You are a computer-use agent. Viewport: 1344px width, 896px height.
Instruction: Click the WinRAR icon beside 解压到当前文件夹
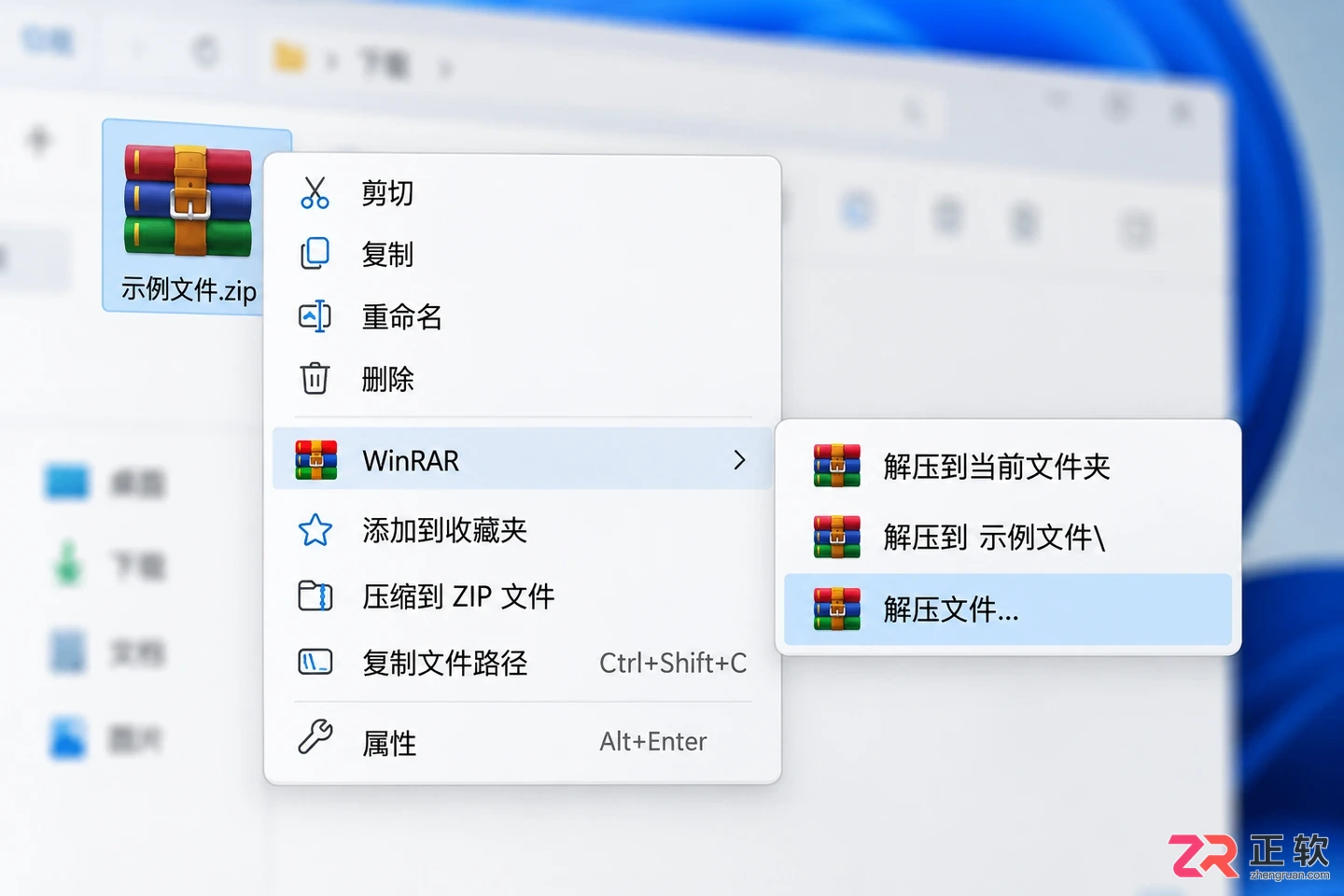[x=837, y=466]
